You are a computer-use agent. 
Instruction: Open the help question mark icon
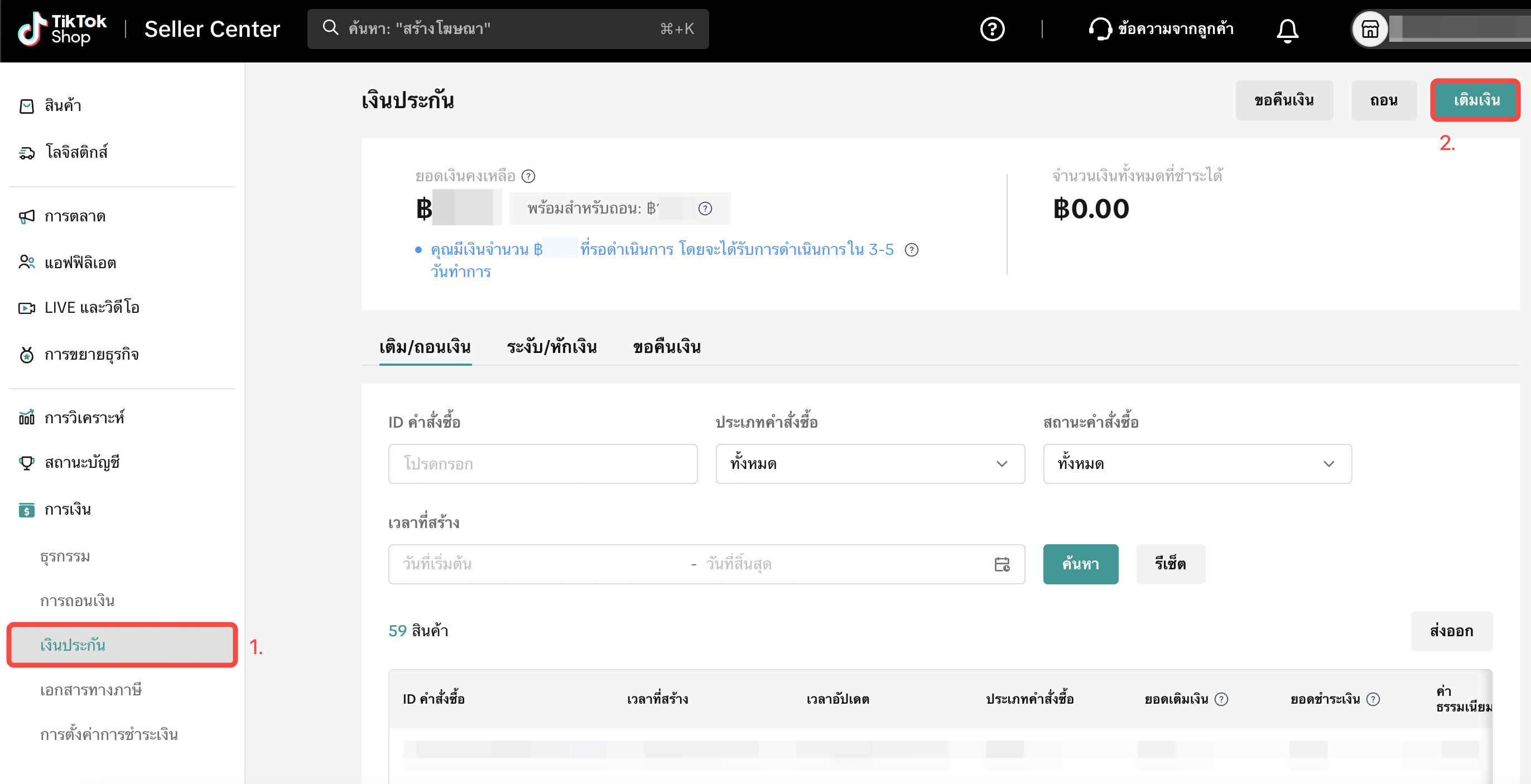click(992, 28)
